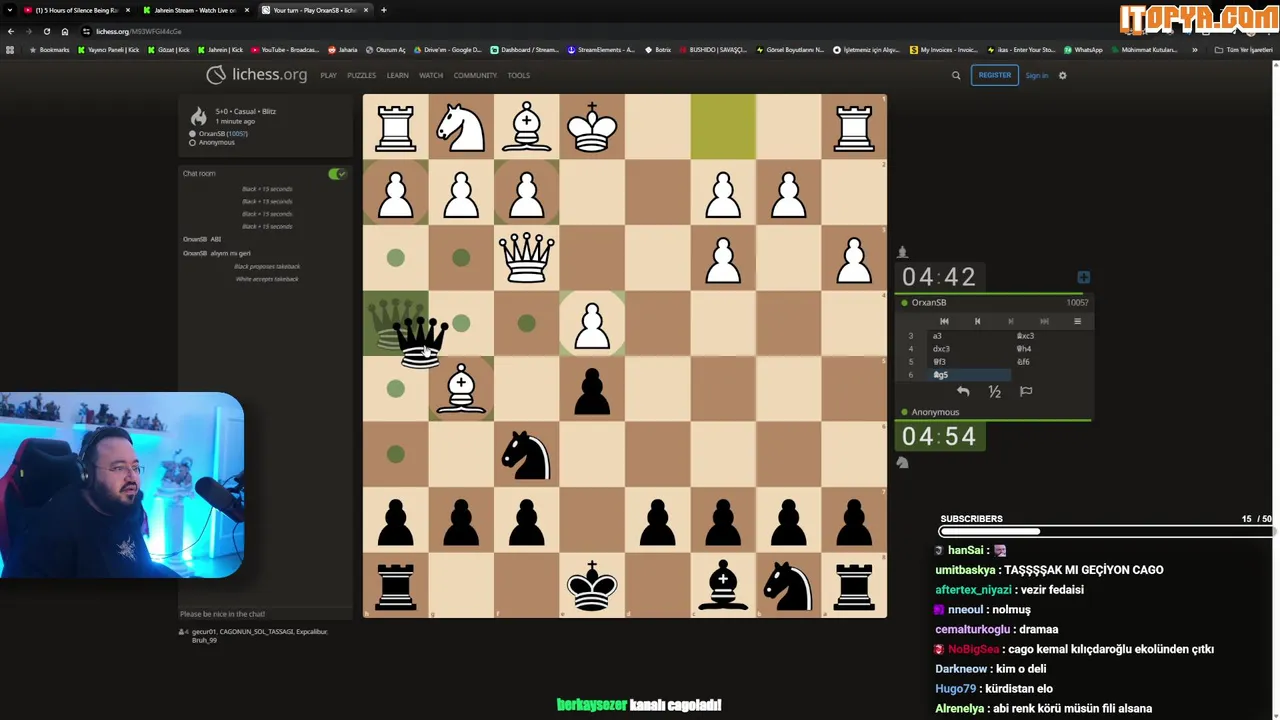Focus the lichess.org address bar
This screenshot has width=1280, height=720.
(x=600, y=31)
